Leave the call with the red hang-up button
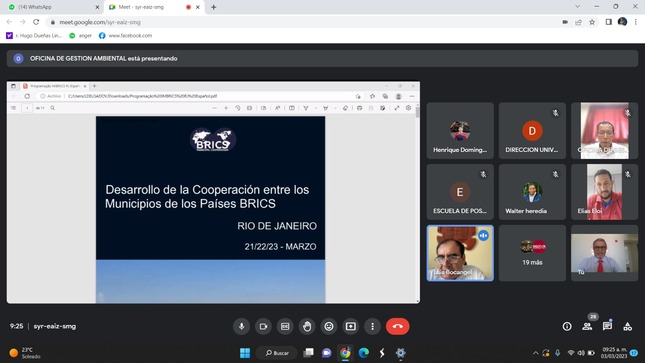645x363 pixels. [397, 326]
